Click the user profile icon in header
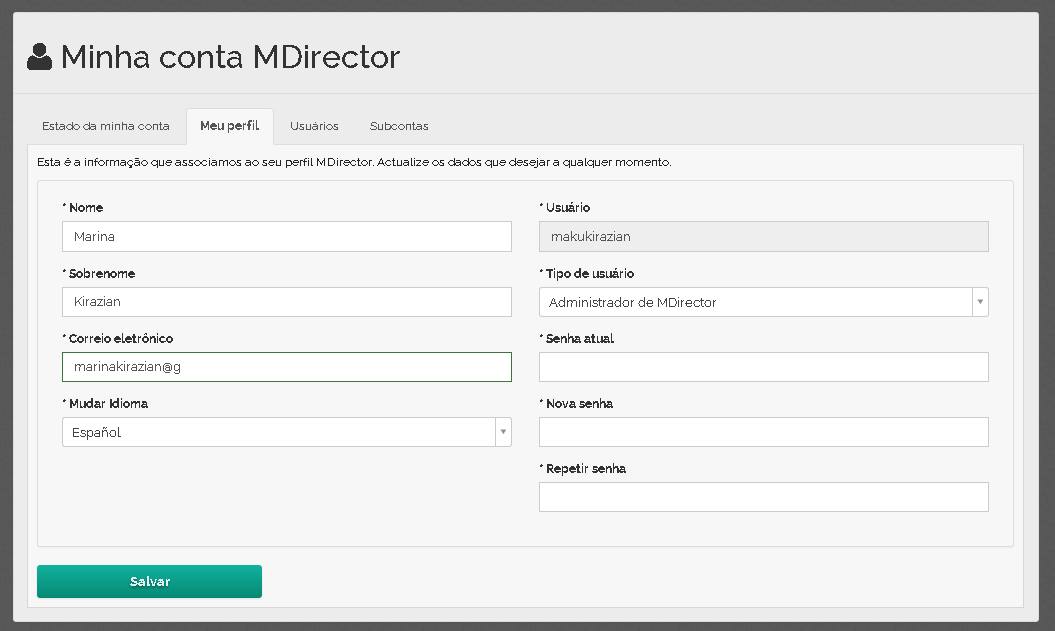Viewport: 1055px width, 631px height. [x=39, y=57]
